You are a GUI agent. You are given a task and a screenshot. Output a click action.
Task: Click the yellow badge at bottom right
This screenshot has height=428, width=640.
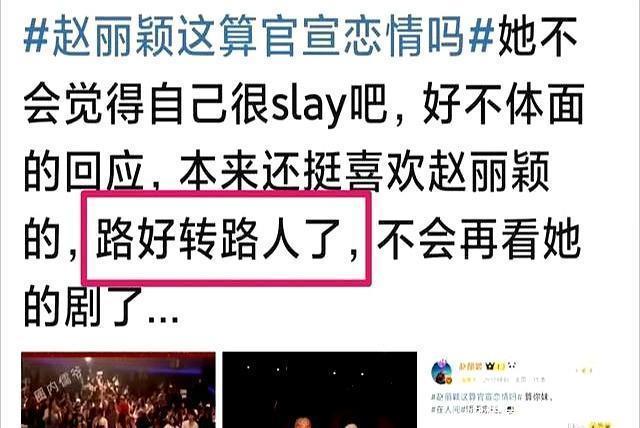coord(601,425)
